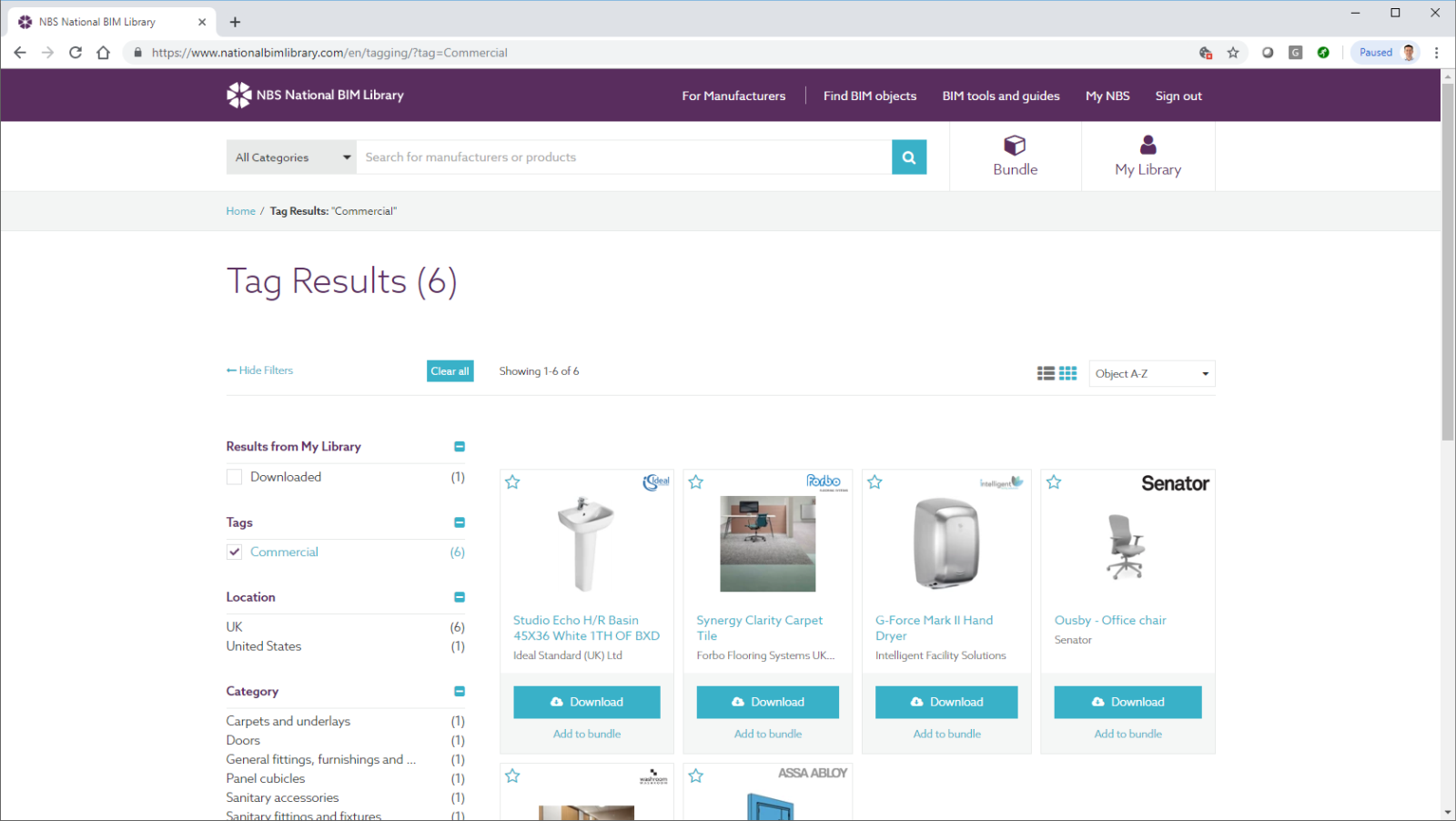Favorite the Studio Echo Basin star
The height and width of the screenshot is (821, 1456).
(512, 482)
